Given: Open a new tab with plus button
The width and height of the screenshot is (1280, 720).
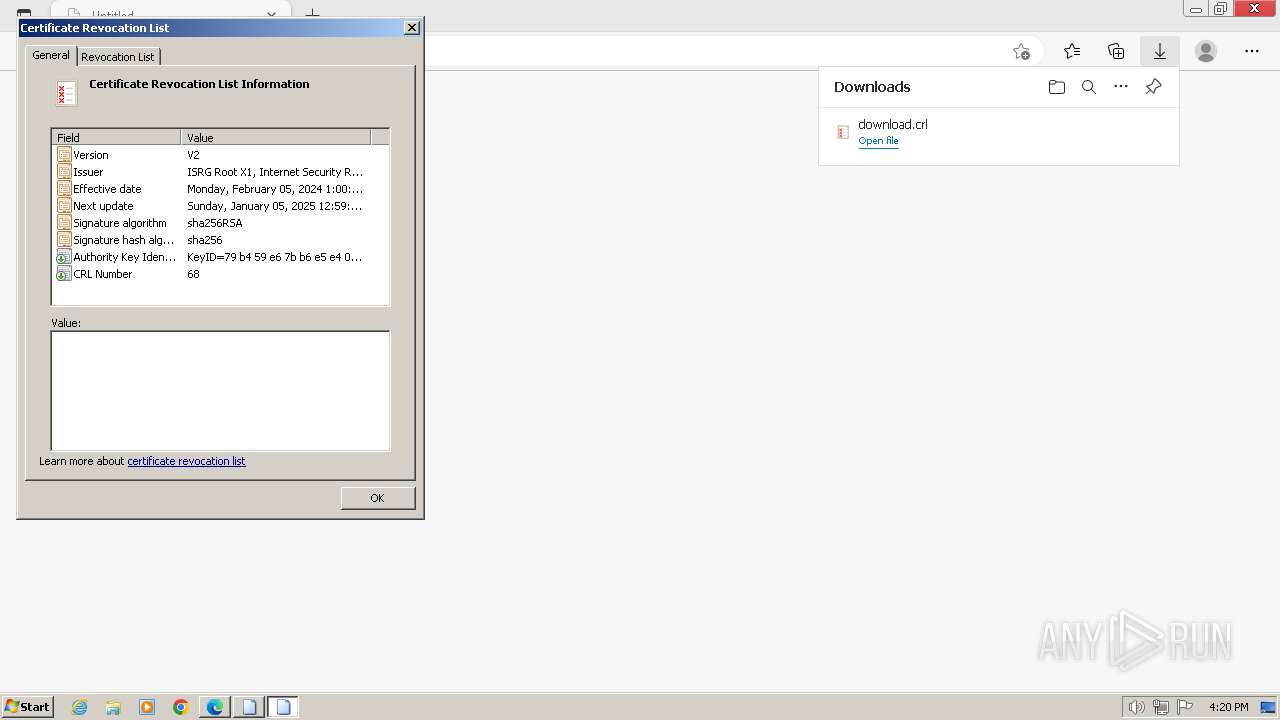Looking at the screenshot, I should pyautogui.click(x=312, y=14).
